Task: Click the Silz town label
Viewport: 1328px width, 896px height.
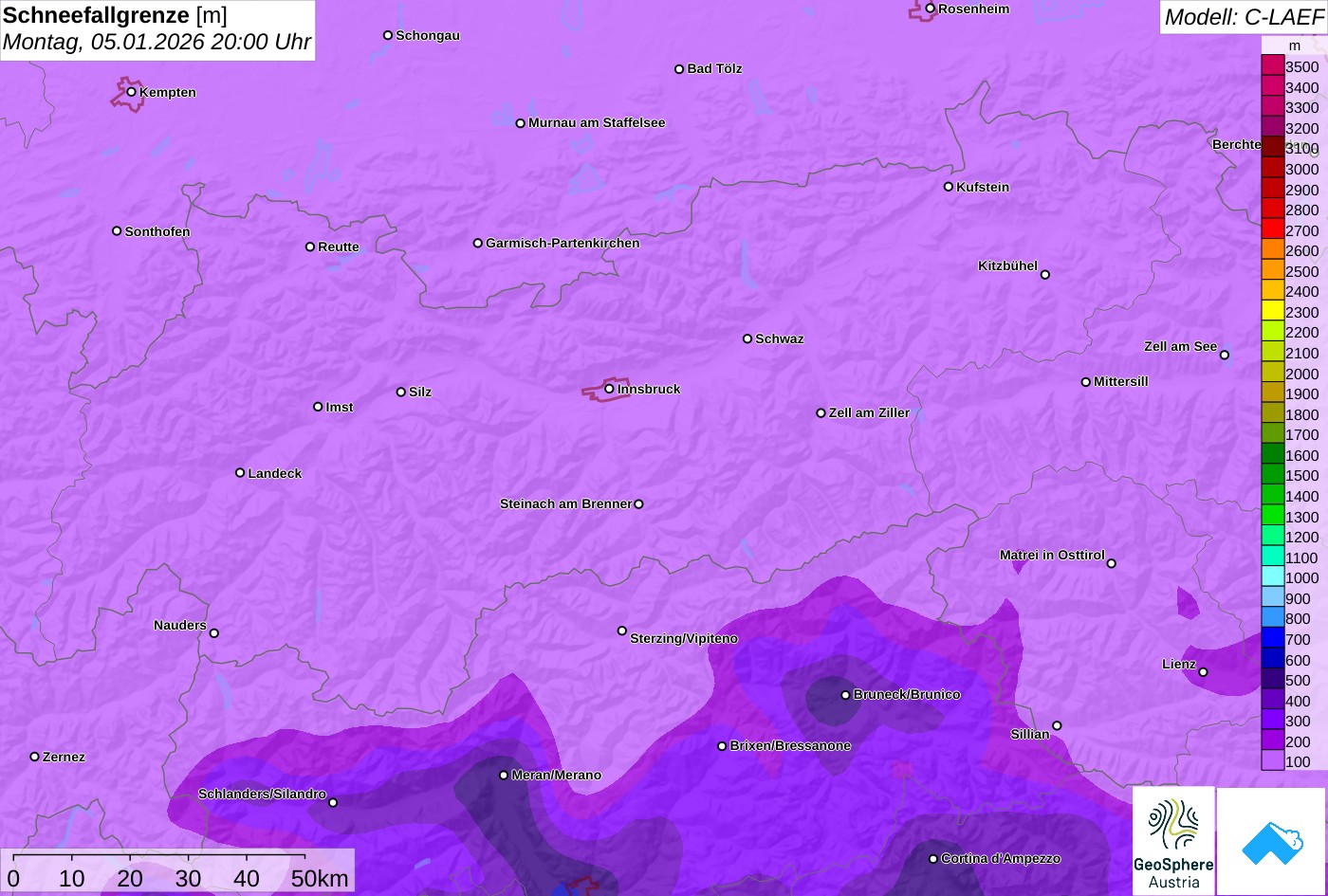Action: coord(420,393)
